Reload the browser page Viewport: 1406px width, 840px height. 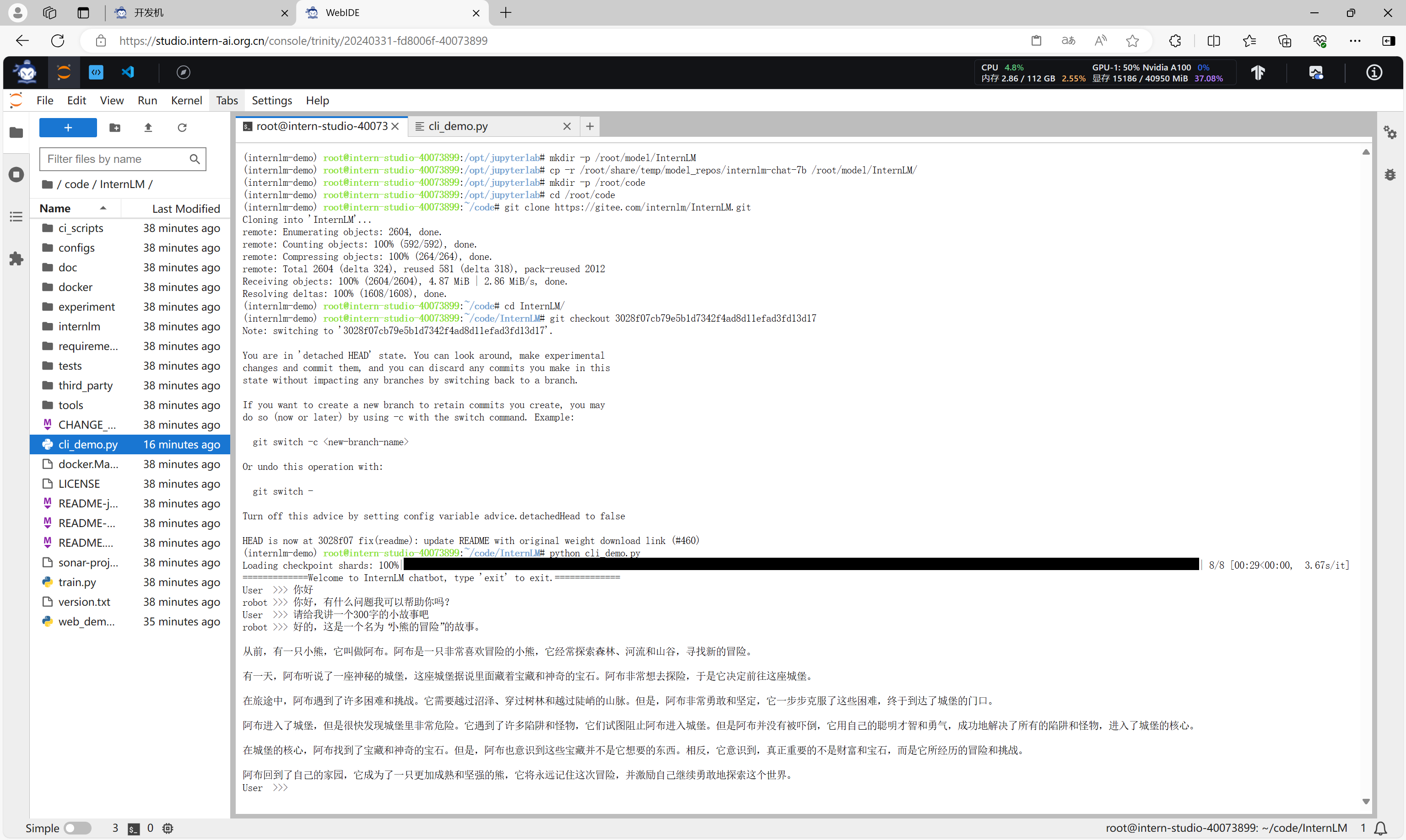(x=58, y=41)
